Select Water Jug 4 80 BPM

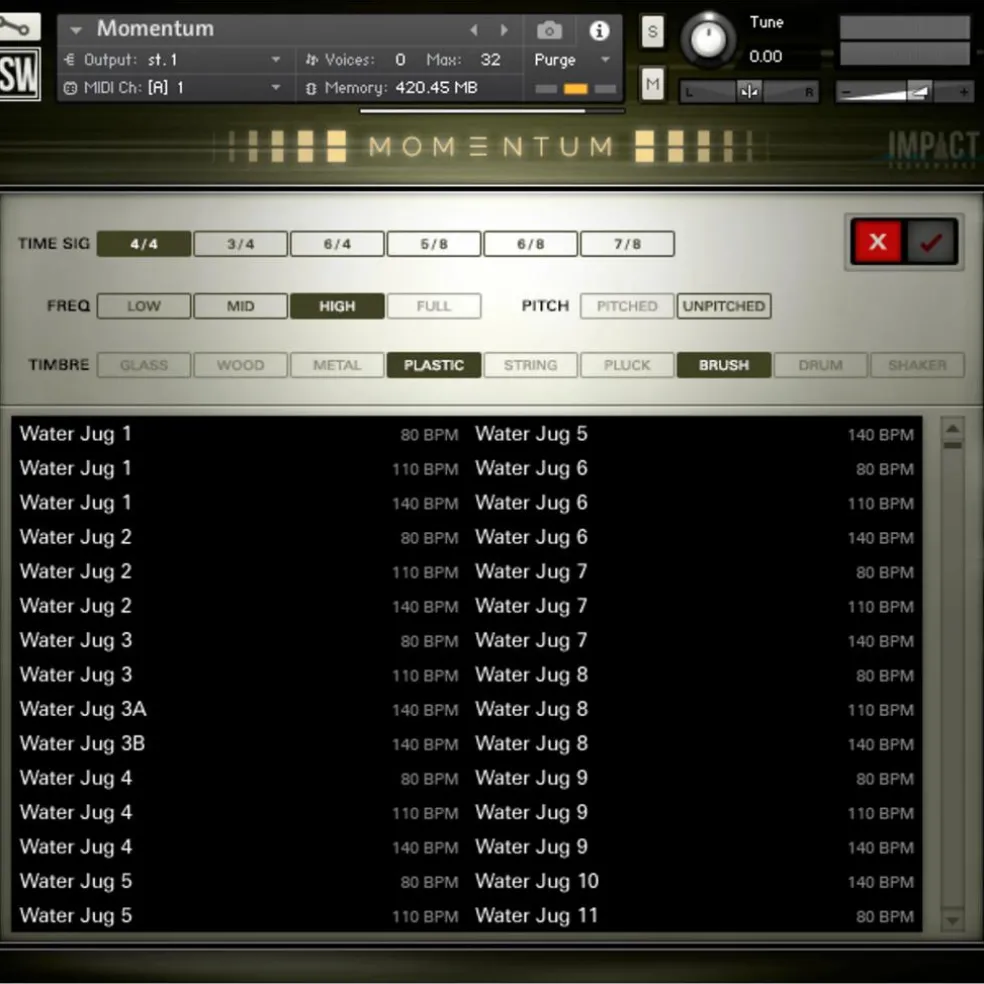[238, 778]
